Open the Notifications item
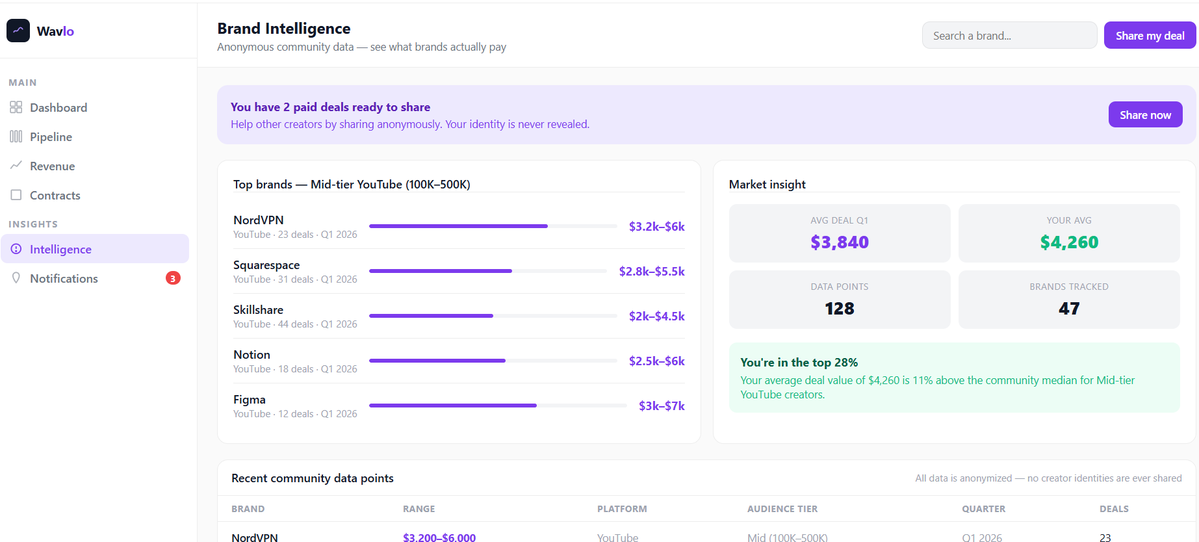This screenshot has height=542, width=1199. (95, 278)
